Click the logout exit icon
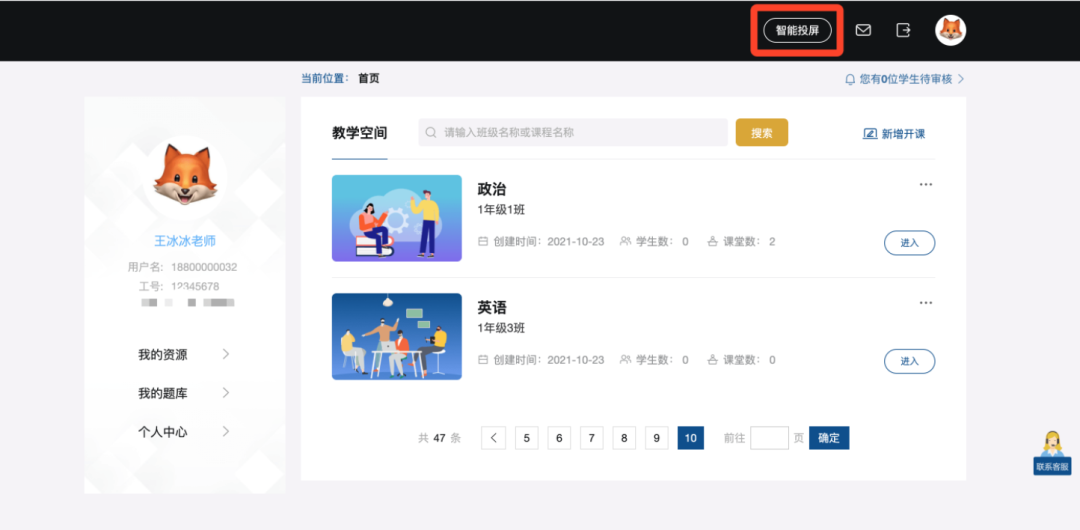Image resolution: width=1080 pixels, height=530 pixels. pos(903,31)
